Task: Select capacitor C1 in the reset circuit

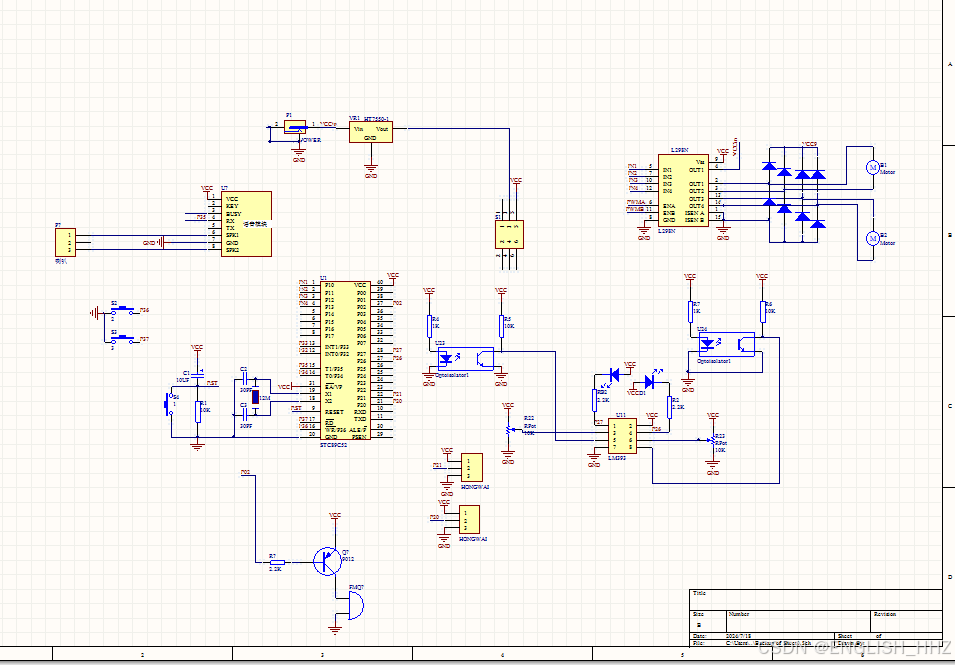Action: point(197,376)
